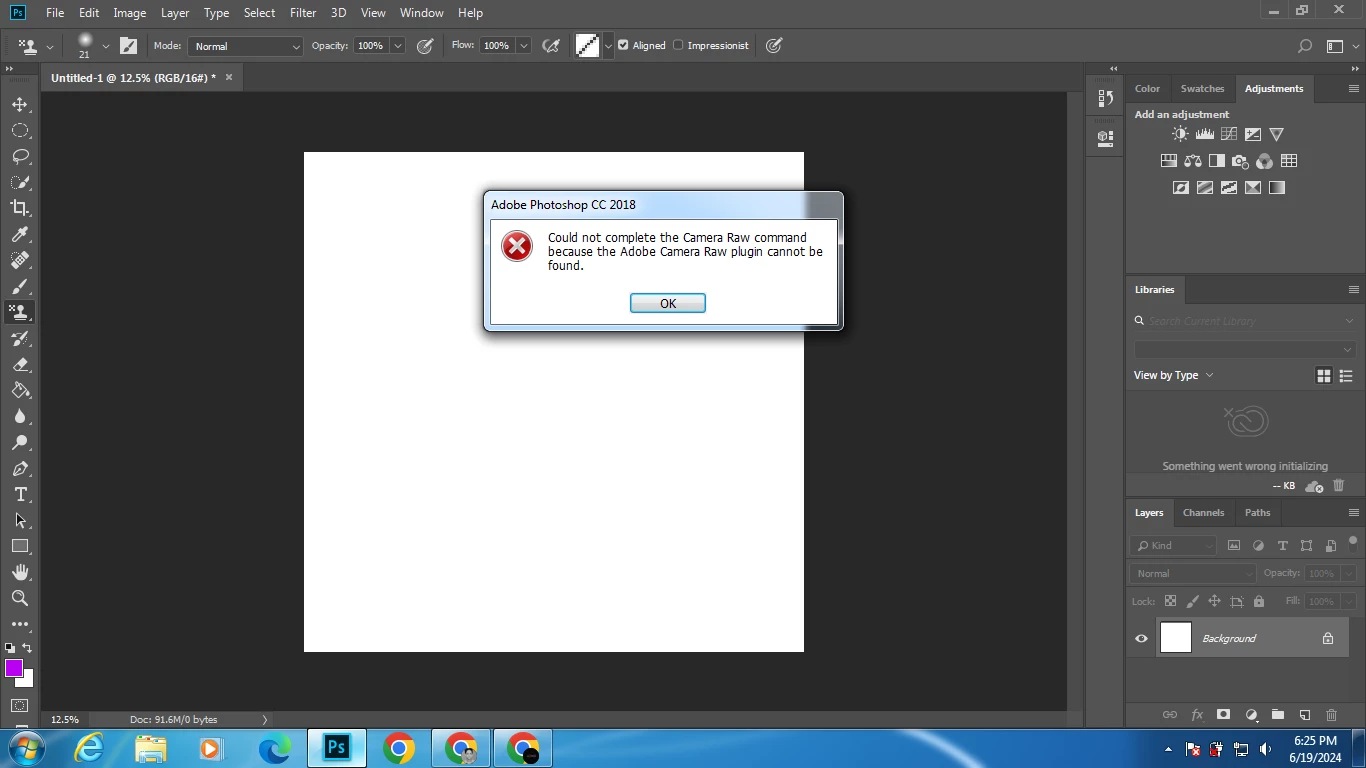Select the Elliptical Marquee tool

point(20,131)
